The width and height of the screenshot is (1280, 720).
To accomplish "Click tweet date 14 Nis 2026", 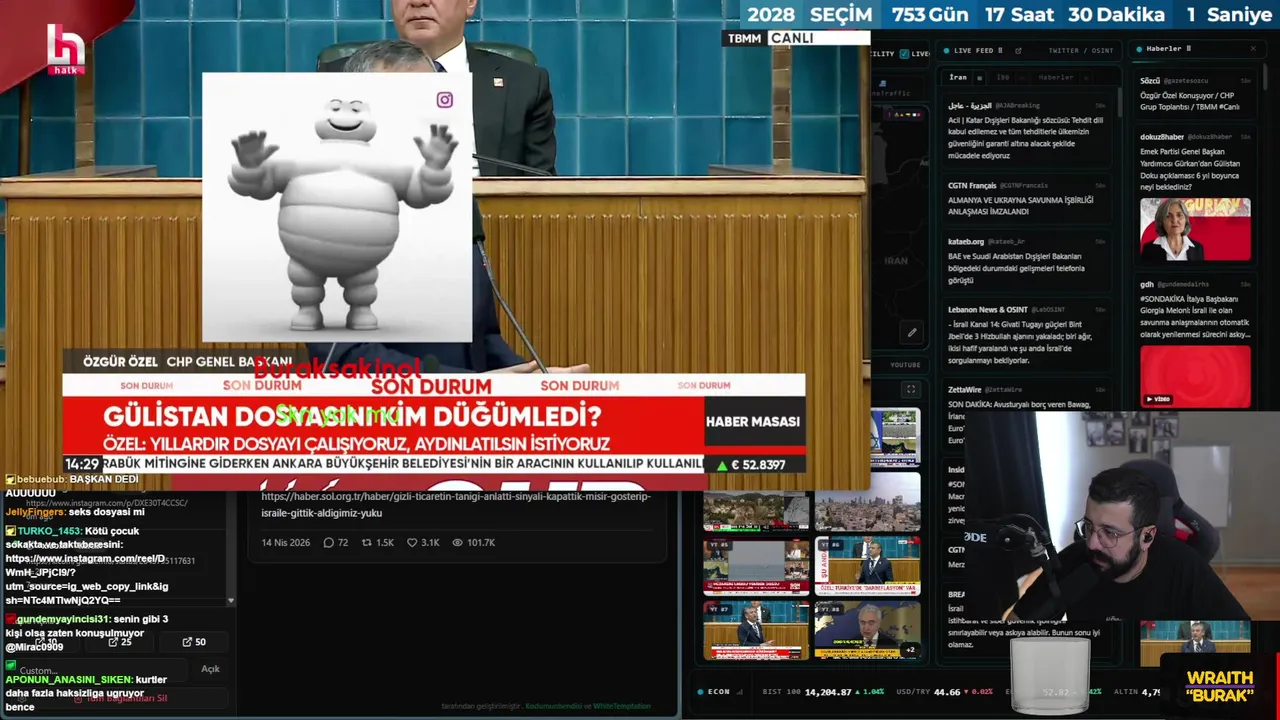I will pyautogui.click(x=286, y=542).
